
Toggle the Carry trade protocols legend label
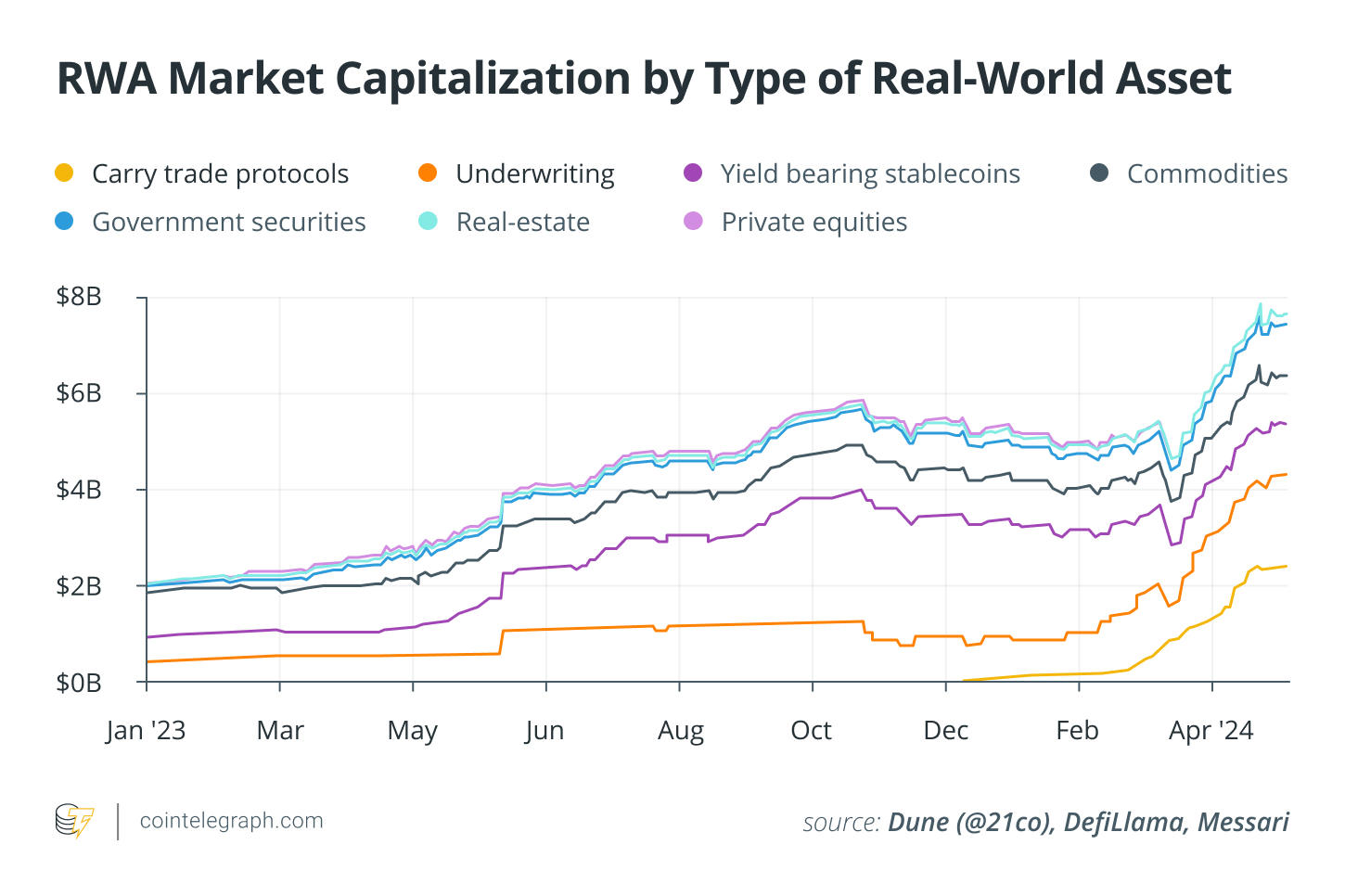coord(221,174)
